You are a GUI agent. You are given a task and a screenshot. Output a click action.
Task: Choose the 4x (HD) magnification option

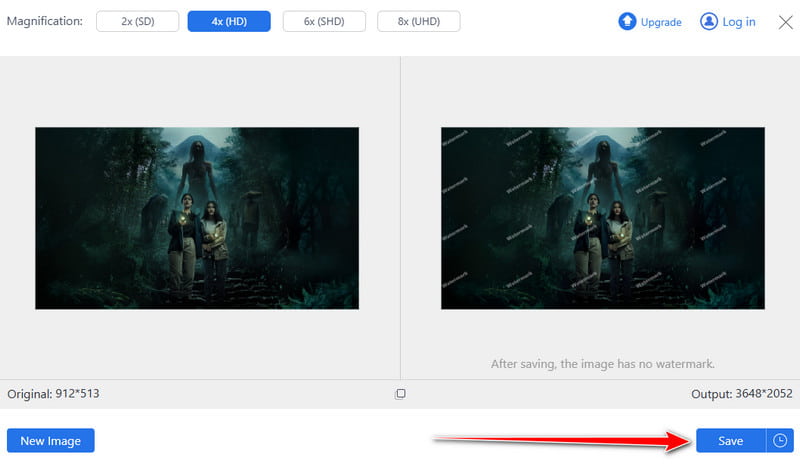point(229,21)
